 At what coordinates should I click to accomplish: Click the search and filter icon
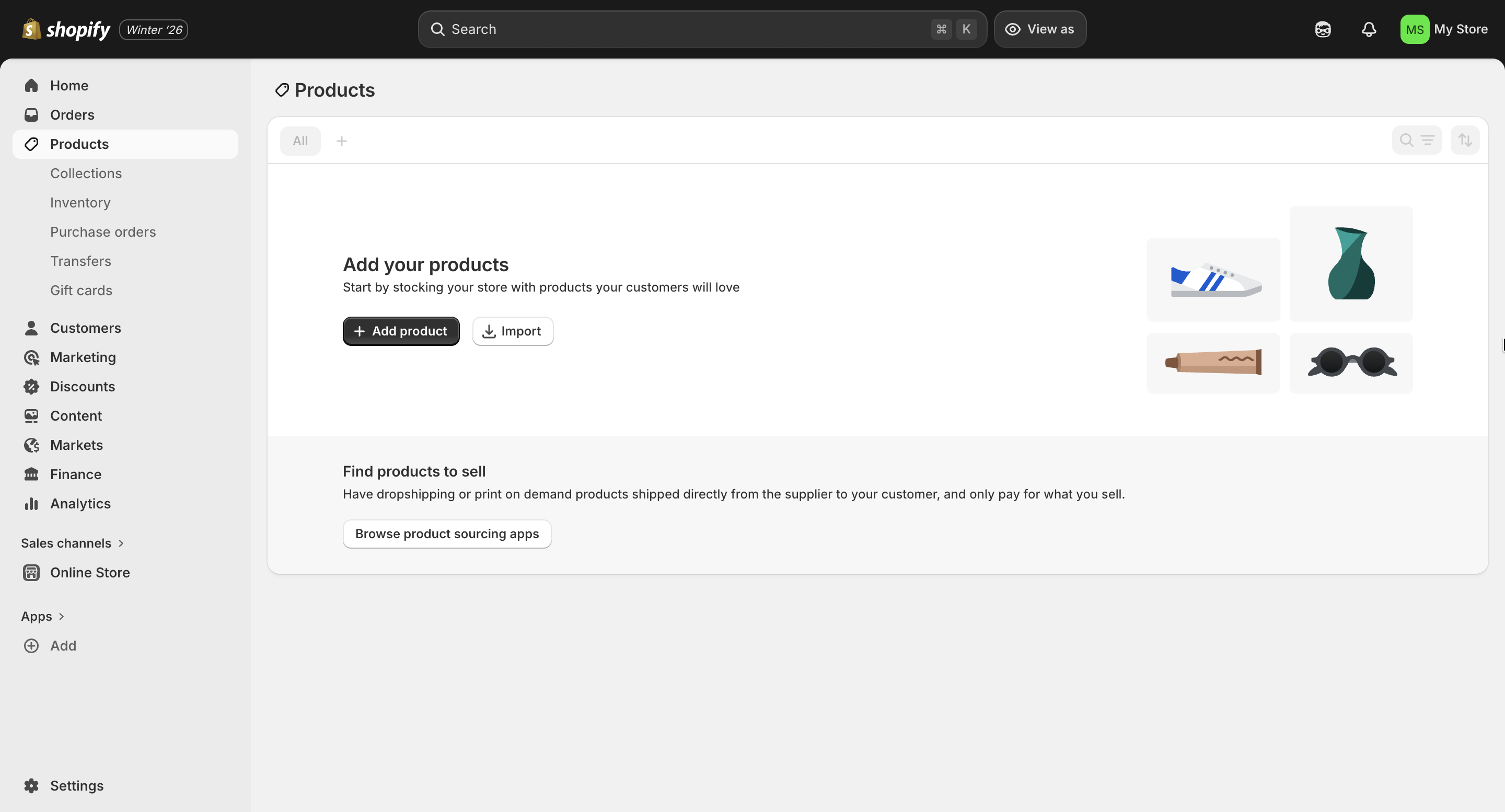1416,140
